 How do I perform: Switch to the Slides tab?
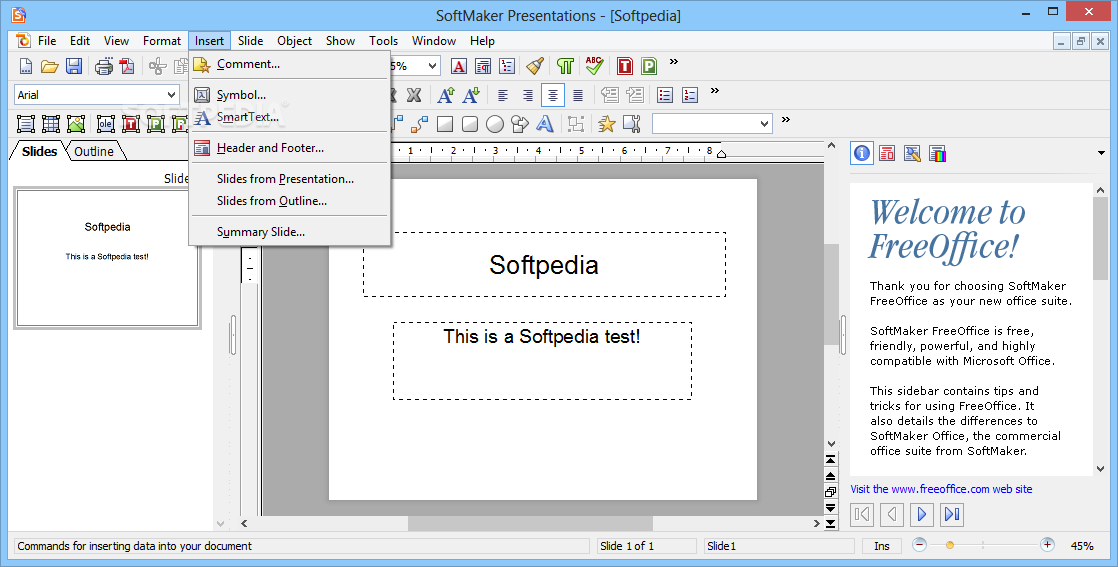[x=39, y=151]
